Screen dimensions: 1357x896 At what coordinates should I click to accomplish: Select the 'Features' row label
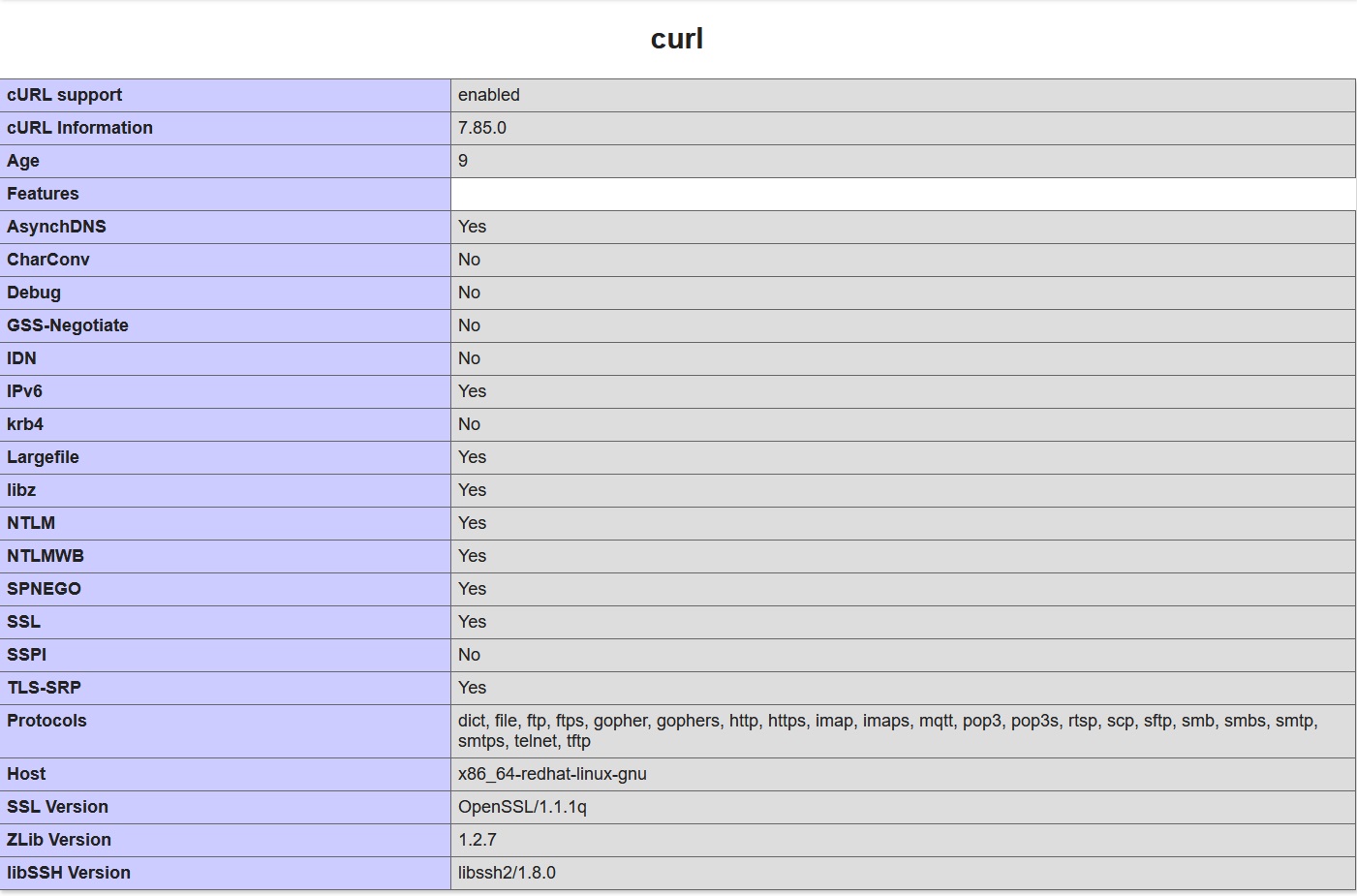point(43,194)
